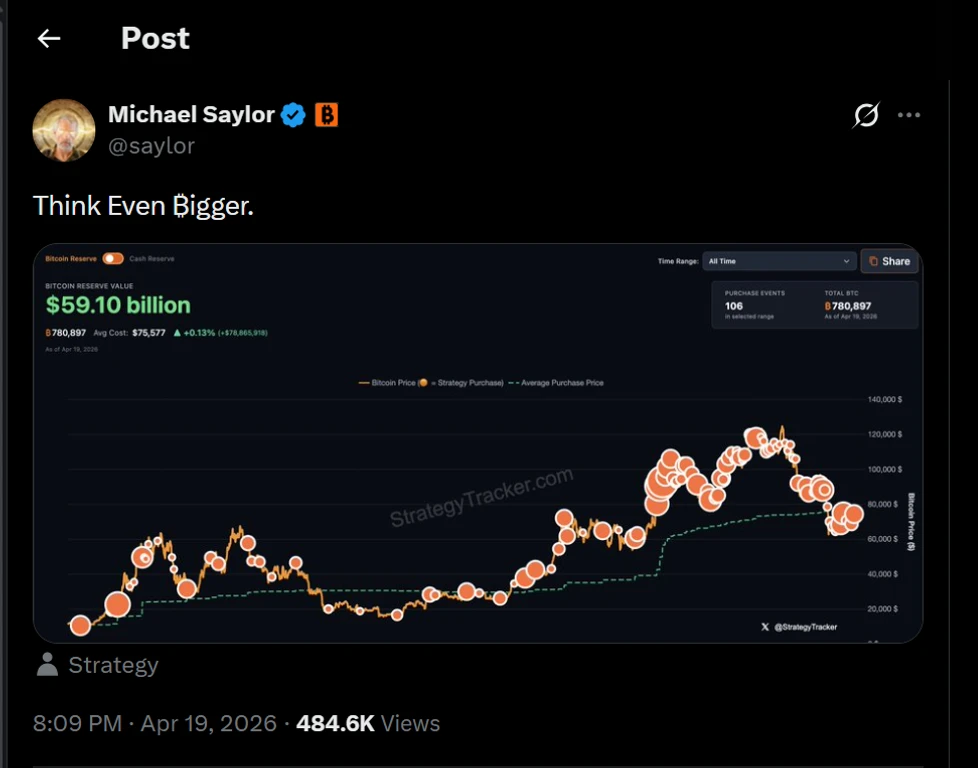Open the Strategy tagged account link
The width and height of the screenshot is (978, 768).
click(x=114, y=665)
